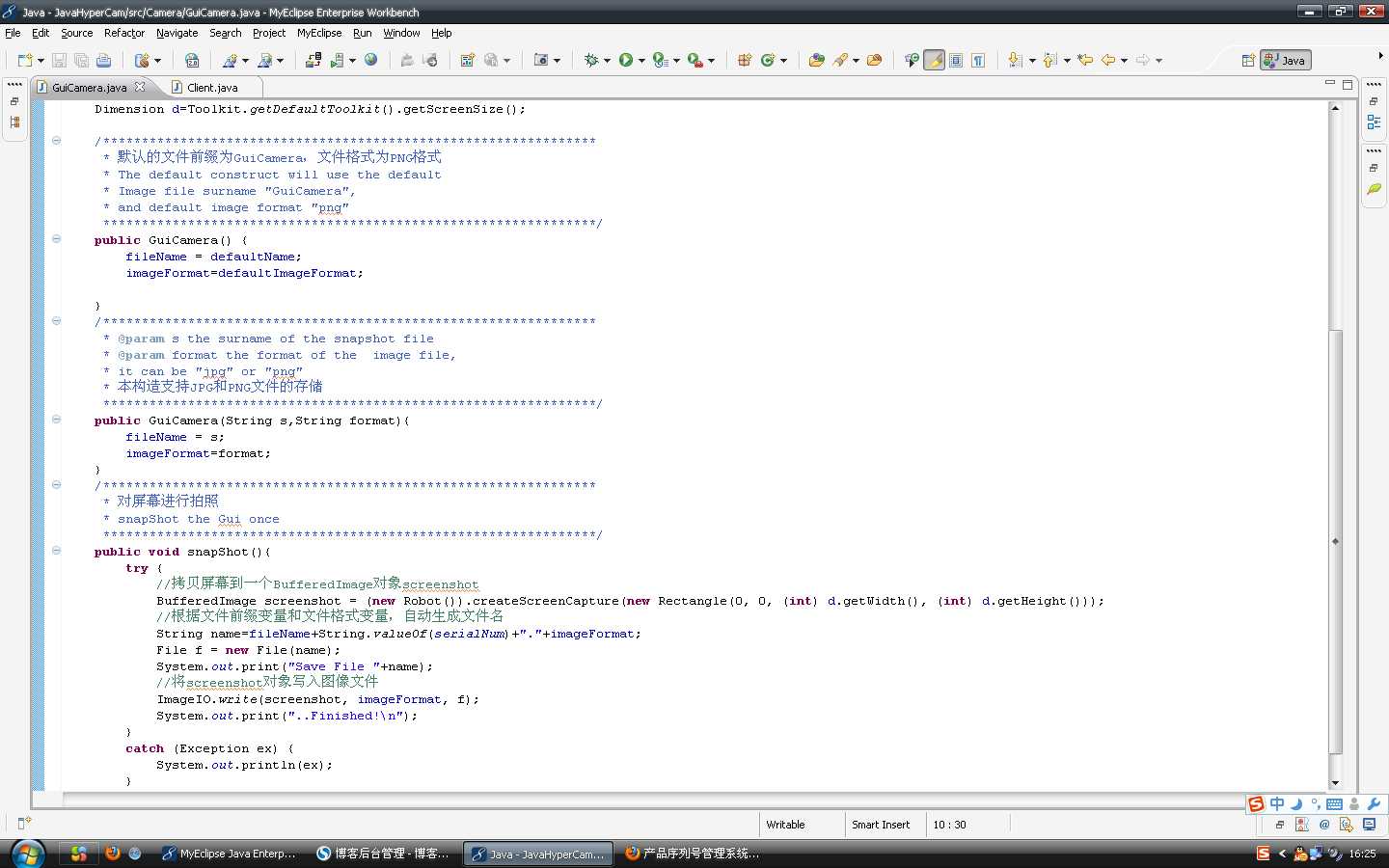1389x868 pixels.
Task: Open the Navigate menu
Action: (x=177, y=33)
